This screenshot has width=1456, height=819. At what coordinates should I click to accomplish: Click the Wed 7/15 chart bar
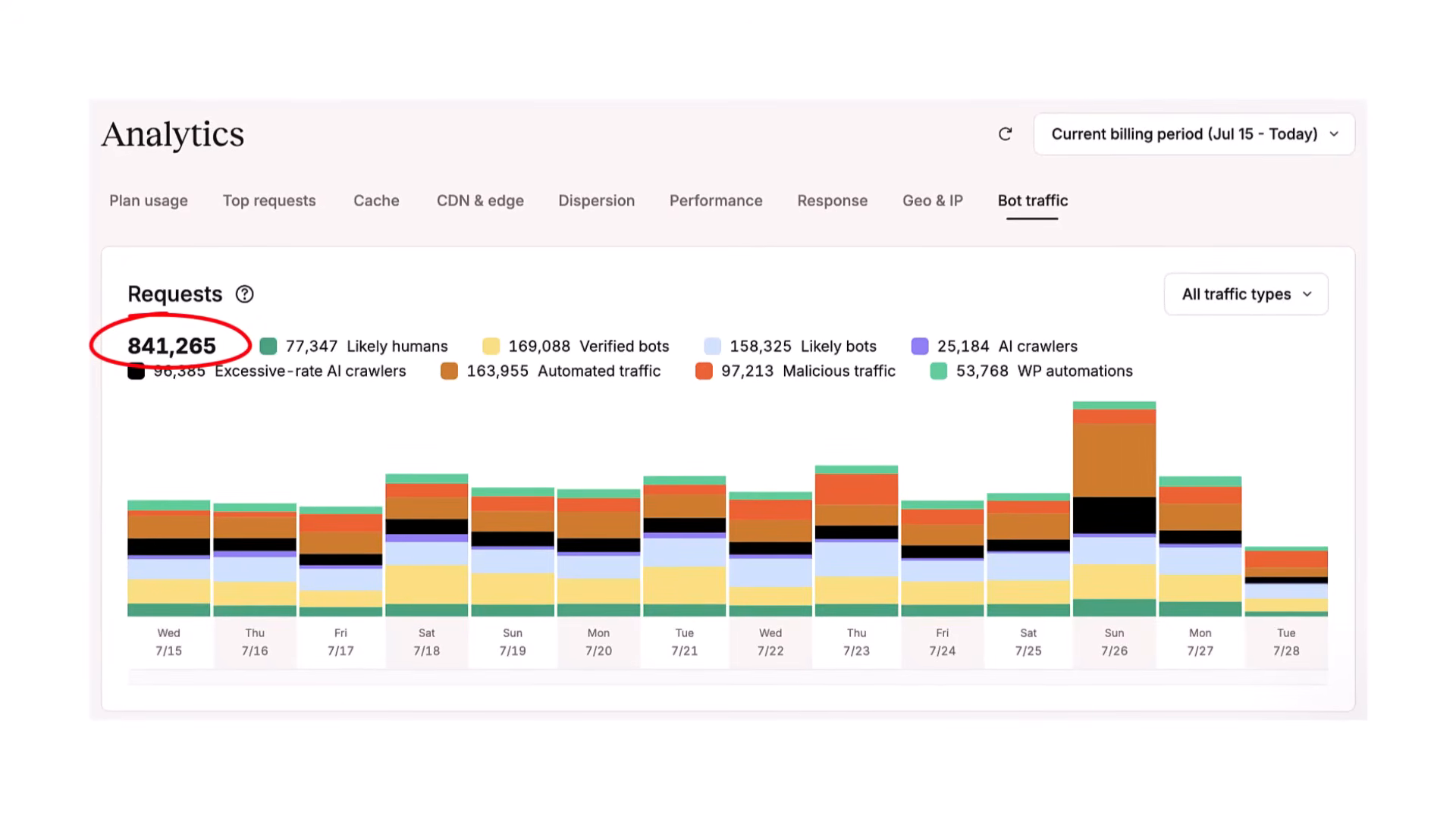pos(169,558)
